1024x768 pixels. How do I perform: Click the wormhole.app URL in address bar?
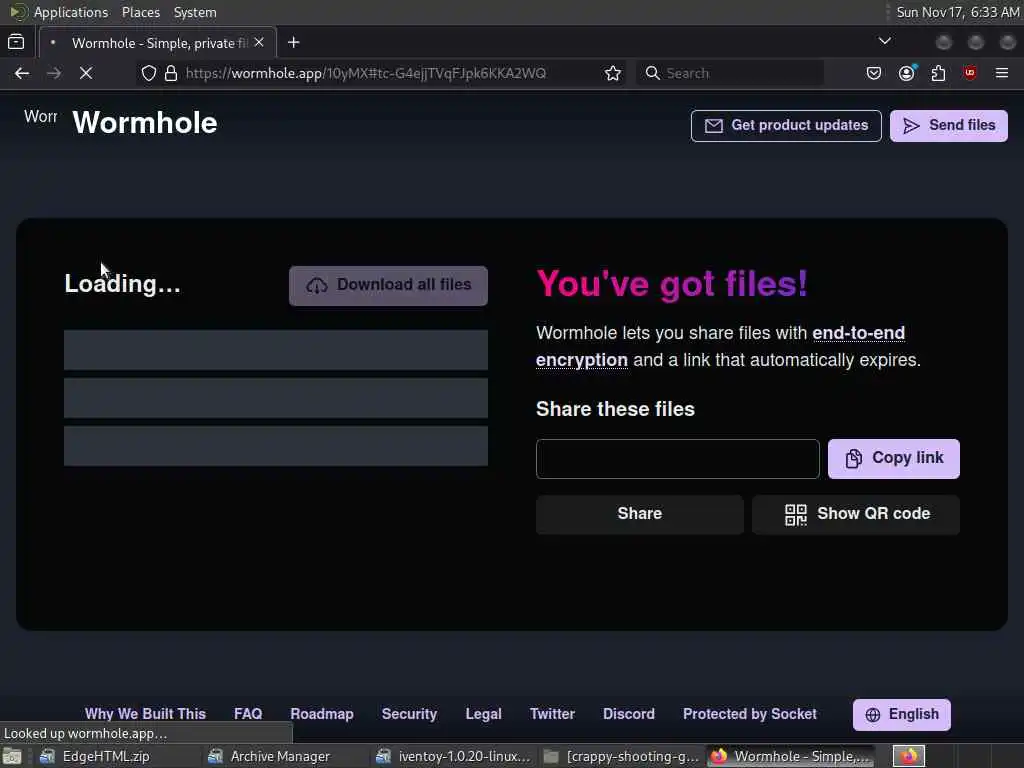(366, 73)
